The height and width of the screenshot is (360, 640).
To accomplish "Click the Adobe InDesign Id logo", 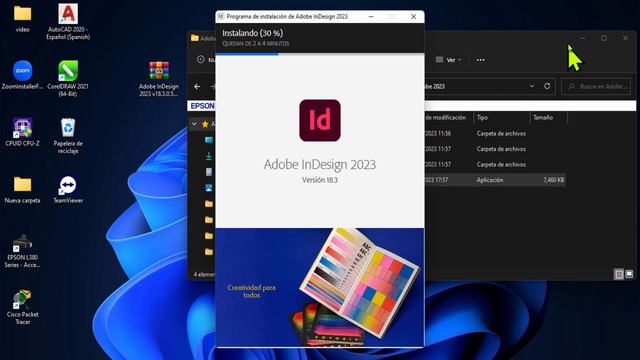I will (x=320, y=120).
